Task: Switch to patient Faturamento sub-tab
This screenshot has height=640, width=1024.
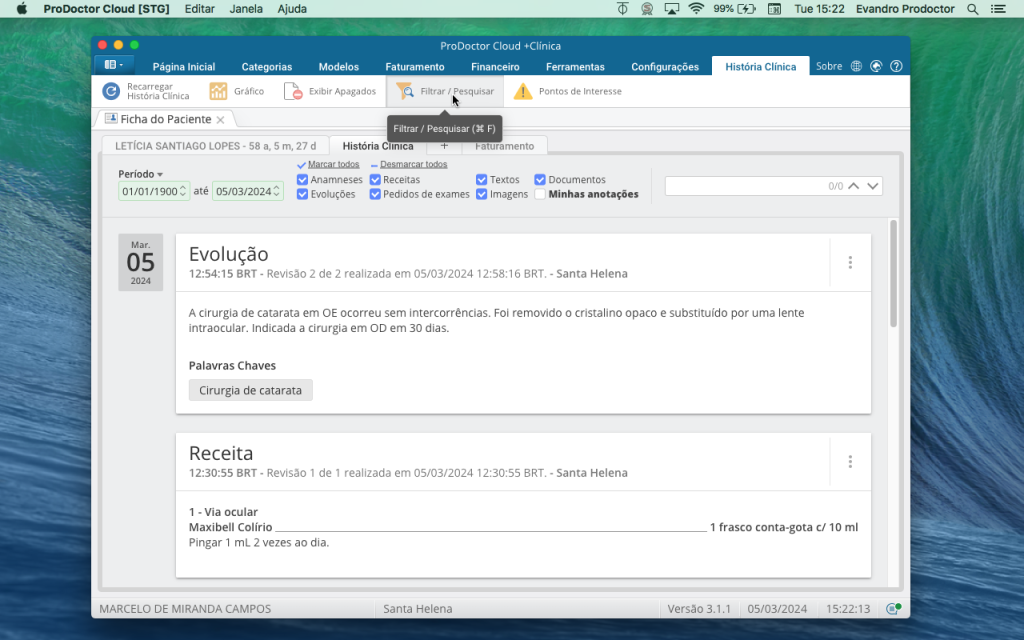Action: (x=504, y=146)
